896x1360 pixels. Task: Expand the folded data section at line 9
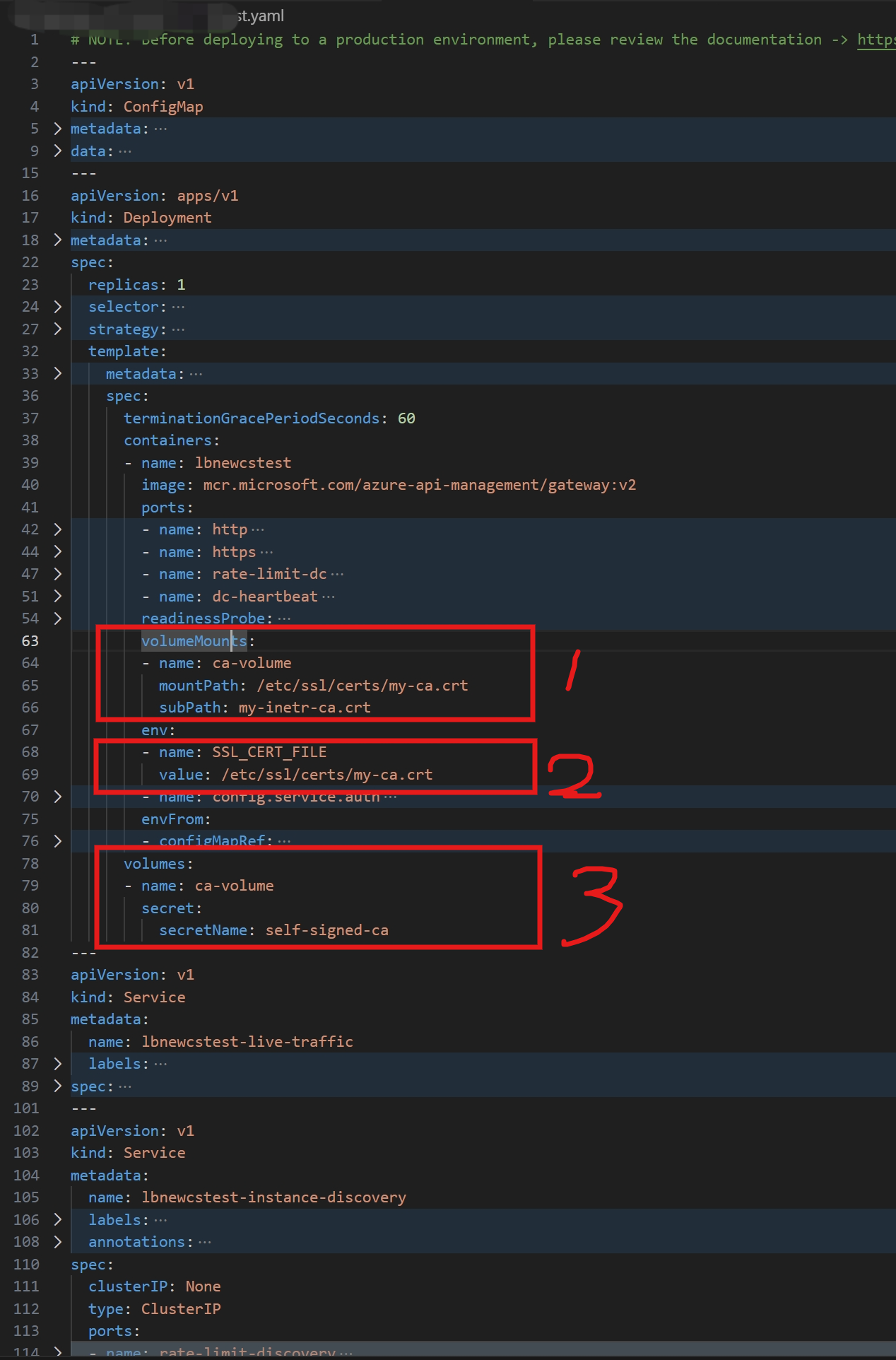[x=58, y=151]
